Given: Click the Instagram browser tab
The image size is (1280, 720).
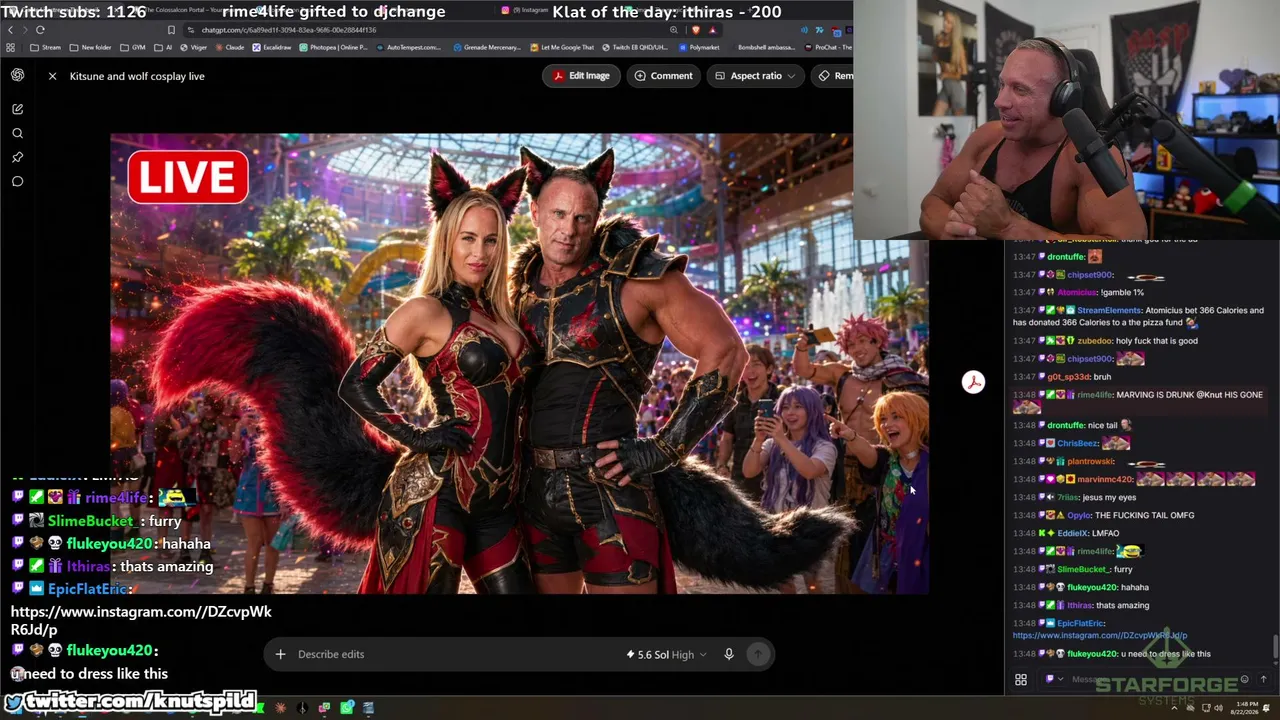Looking at the screenshot, I should point(524,10).
